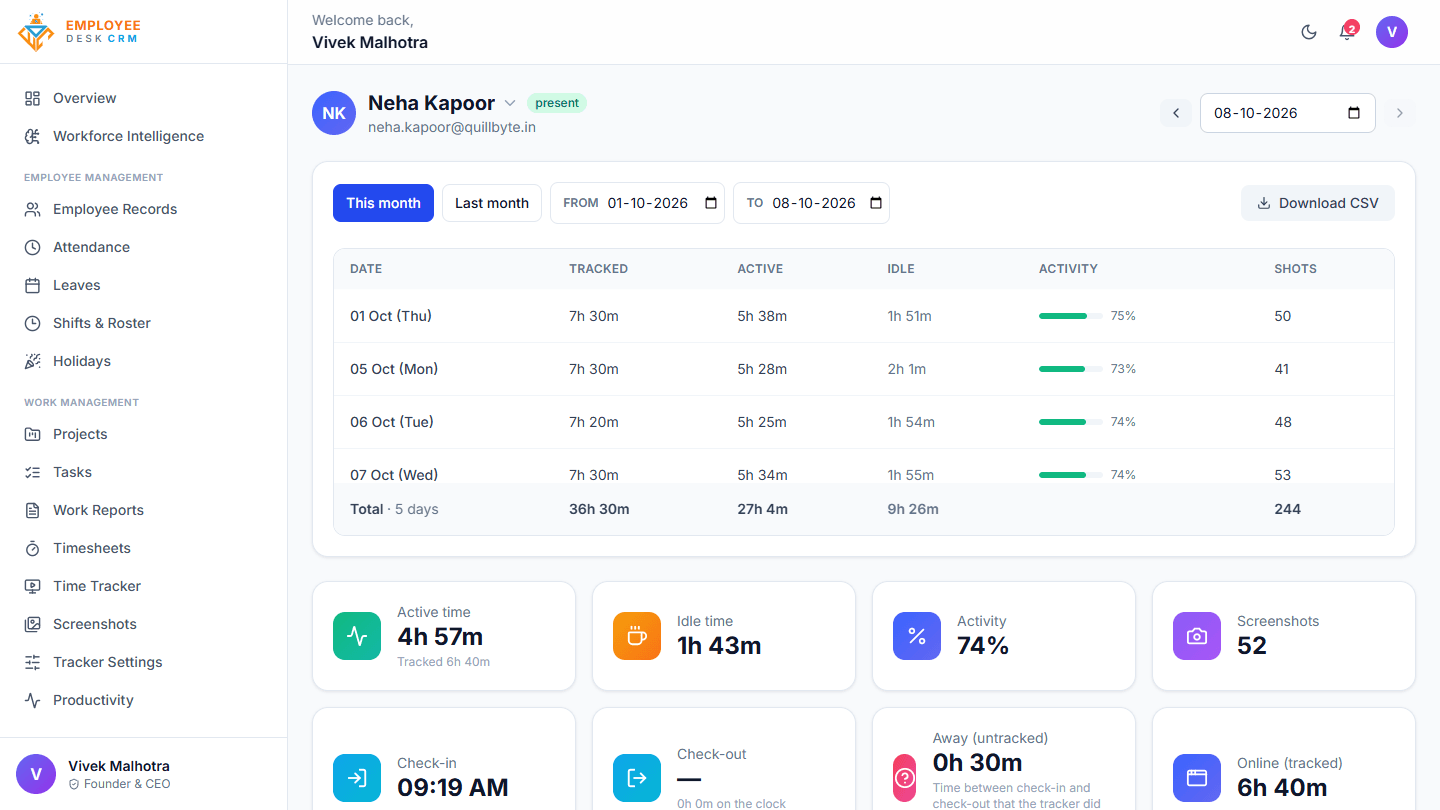Image resolution: width=1440 pixels, height=810 pixels.
Task: Open Employee Records page
Action: point(143,209)
